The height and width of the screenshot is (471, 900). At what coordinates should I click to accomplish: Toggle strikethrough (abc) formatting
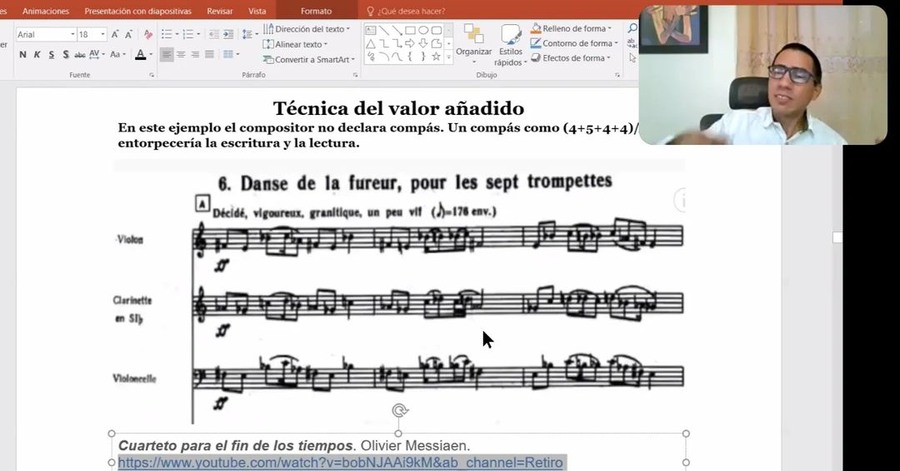point(80,55)
